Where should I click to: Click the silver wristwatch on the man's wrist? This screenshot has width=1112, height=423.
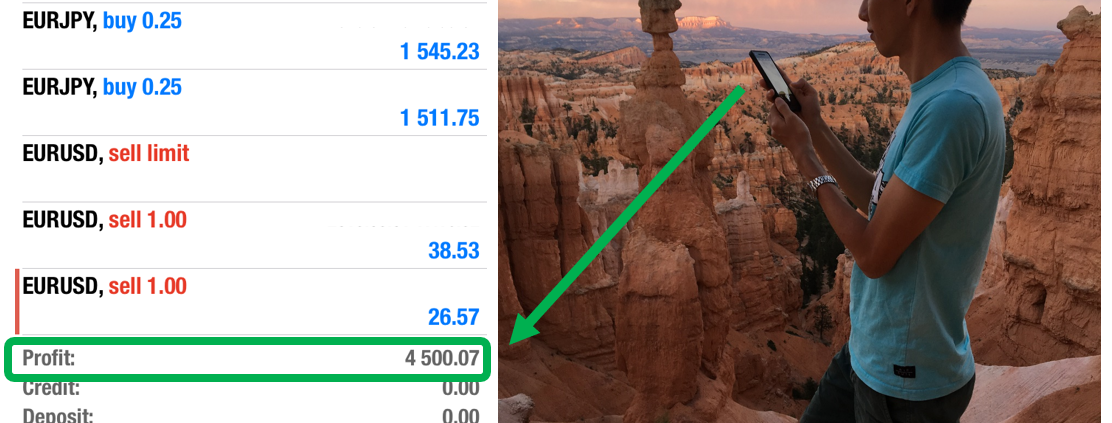822,183
